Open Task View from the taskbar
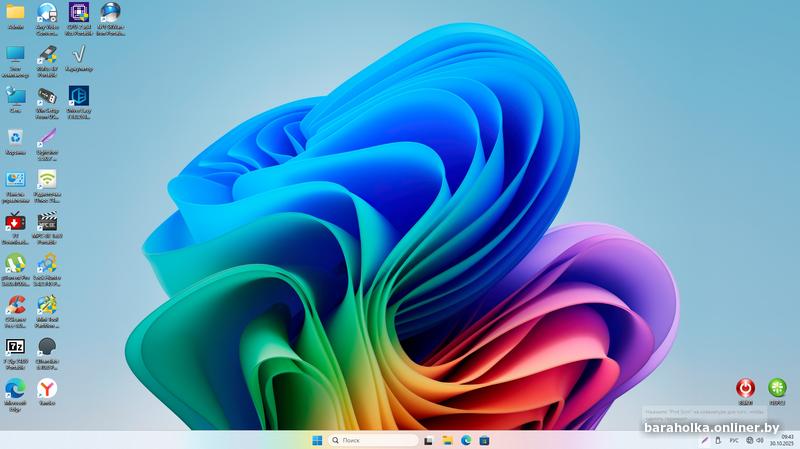The height and width of the screenshot is (449, 800). [x=429, y=440]
